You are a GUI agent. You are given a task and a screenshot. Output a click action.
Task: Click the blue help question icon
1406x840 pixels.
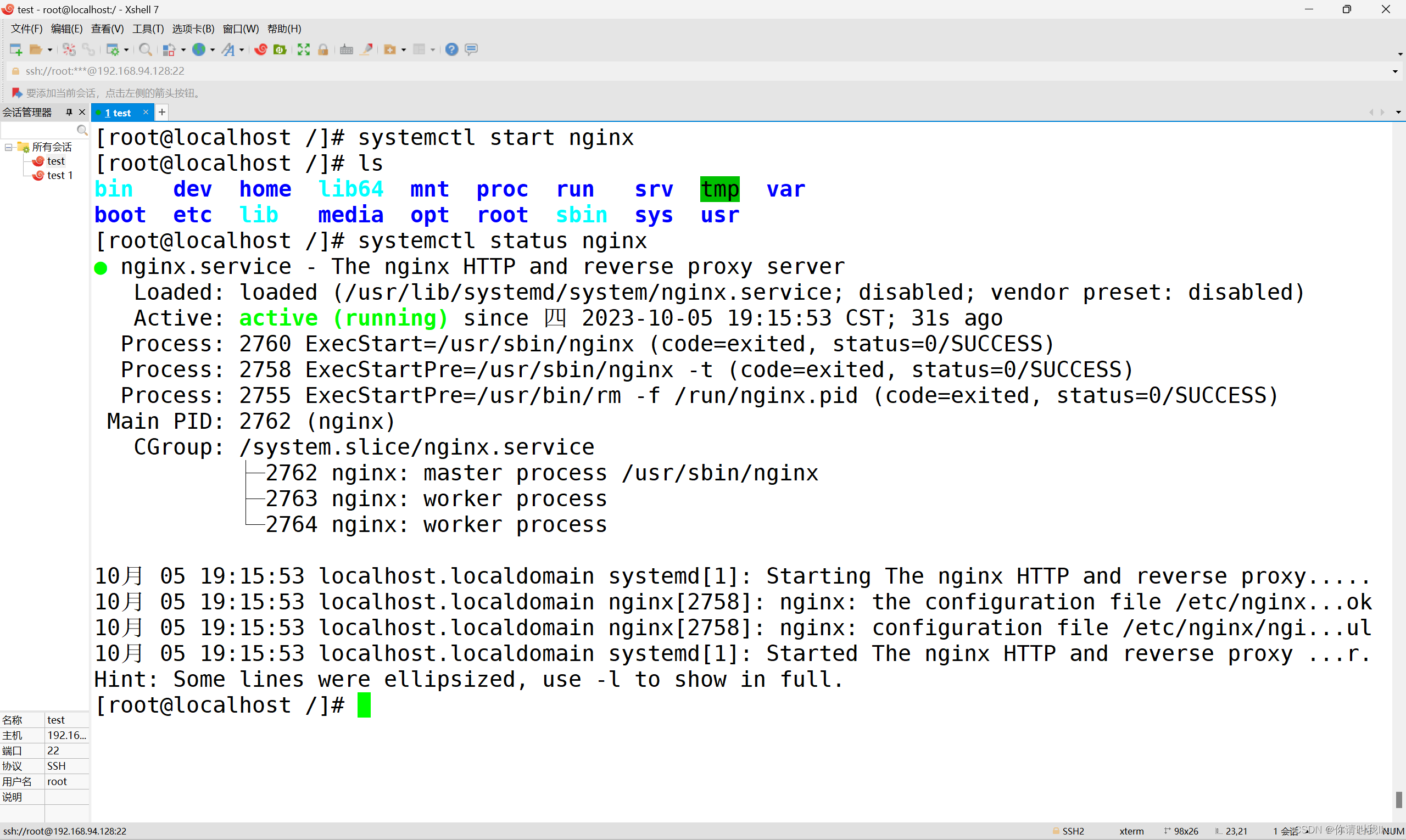[451, 50]
